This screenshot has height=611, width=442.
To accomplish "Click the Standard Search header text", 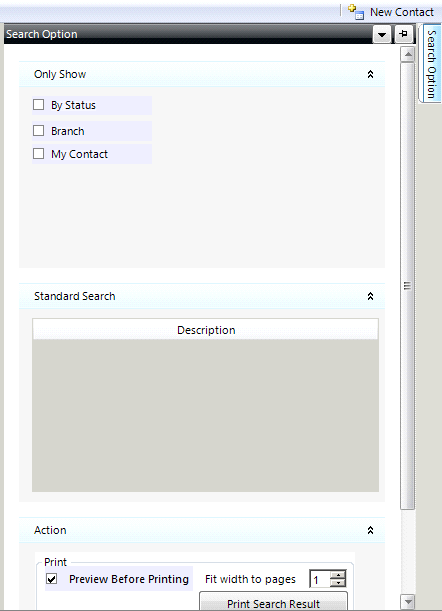I will tap(74, 296).
